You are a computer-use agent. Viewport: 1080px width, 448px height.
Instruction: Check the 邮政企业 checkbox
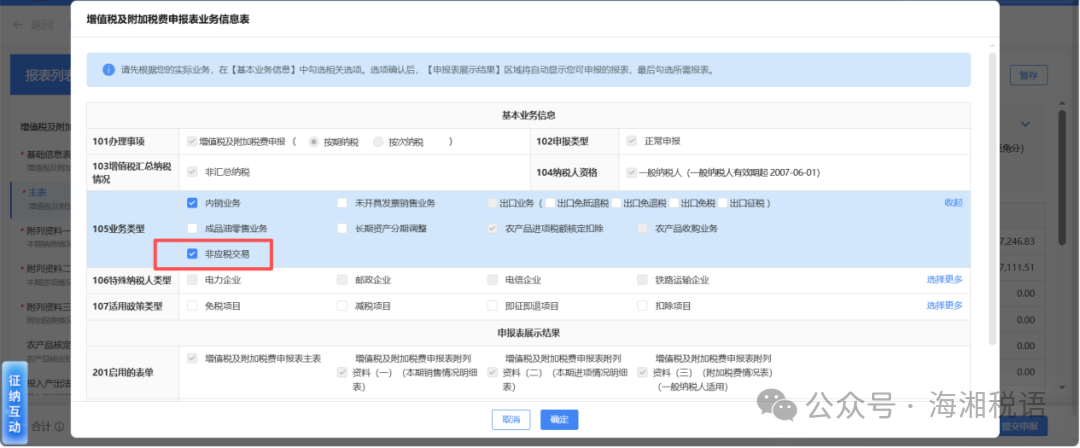pyautogui.click(x=342, y=280)
